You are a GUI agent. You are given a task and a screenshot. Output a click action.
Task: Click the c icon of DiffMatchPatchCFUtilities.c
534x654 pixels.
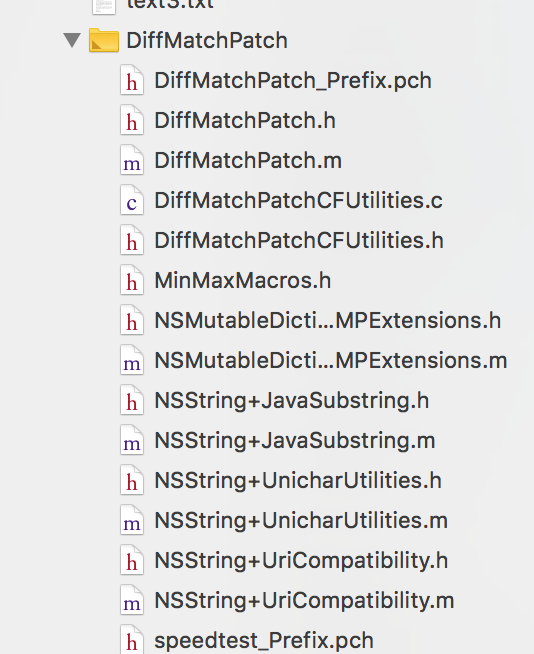click(x=132, y=200)
